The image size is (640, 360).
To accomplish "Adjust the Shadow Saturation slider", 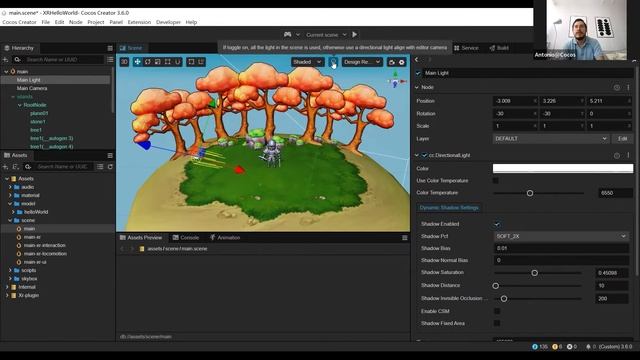I will point(538,273).
